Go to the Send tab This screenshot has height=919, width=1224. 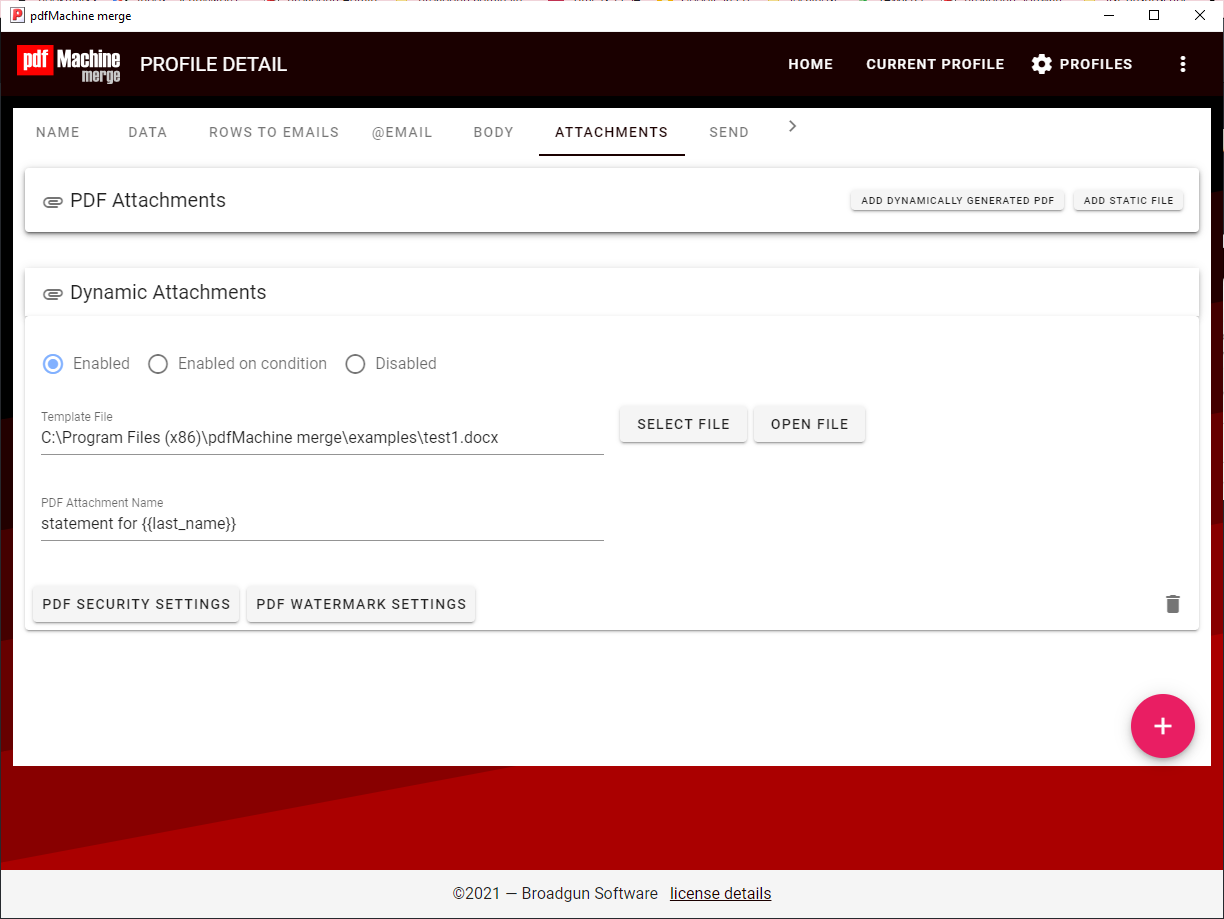[729, 132]
